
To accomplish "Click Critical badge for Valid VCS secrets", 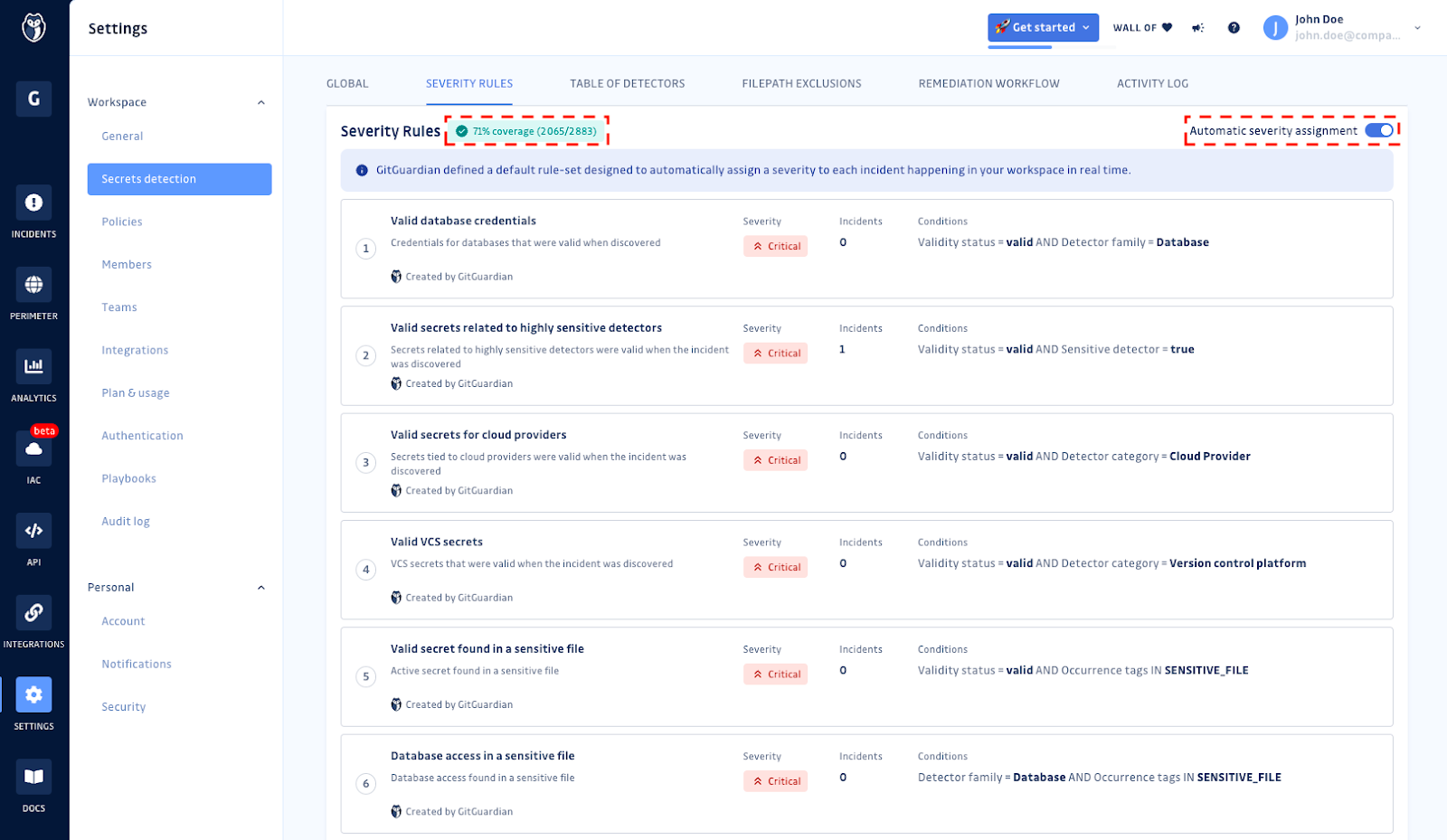I will coord(775,567).
